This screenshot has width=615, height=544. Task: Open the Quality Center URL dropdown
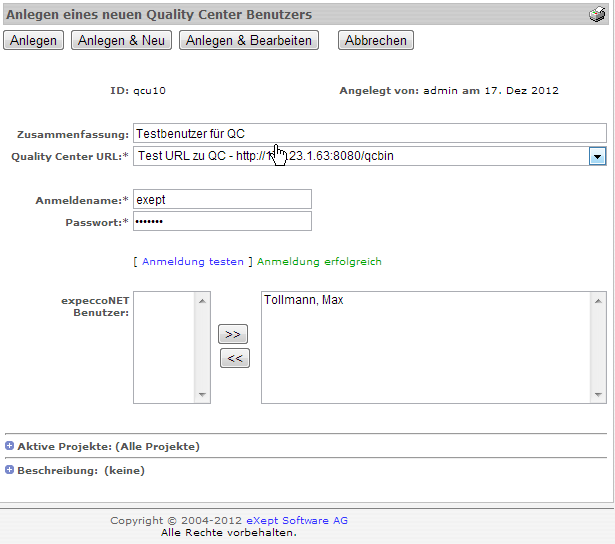tap(597, 156)
